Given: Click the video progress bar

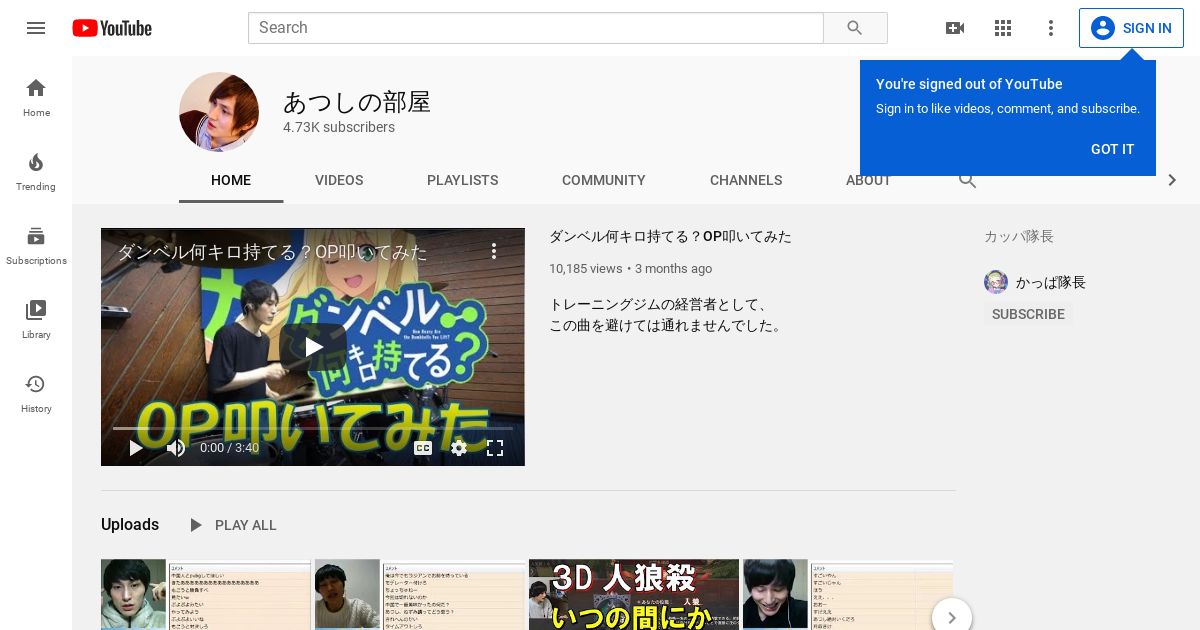Looking at the screenshot, I should click(313, 428).
